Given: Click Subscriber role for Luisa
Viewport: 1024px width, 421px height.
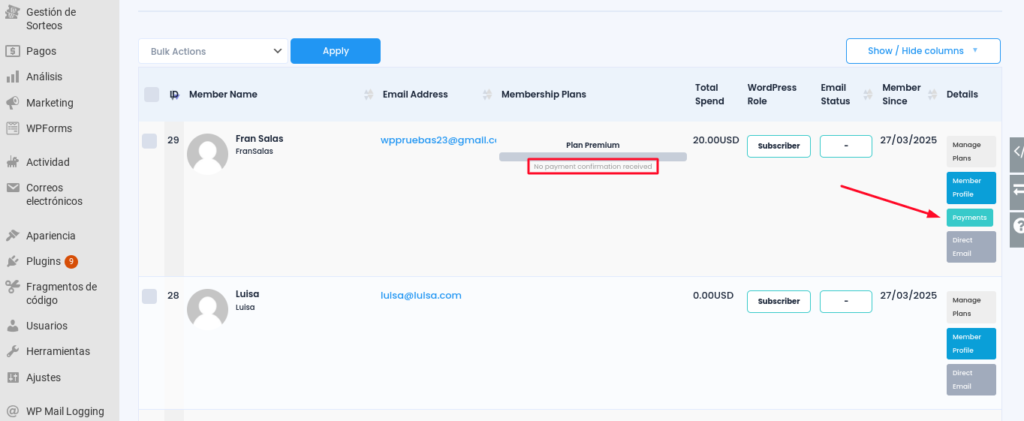Looking at the screenshot, I should [778, 302].
